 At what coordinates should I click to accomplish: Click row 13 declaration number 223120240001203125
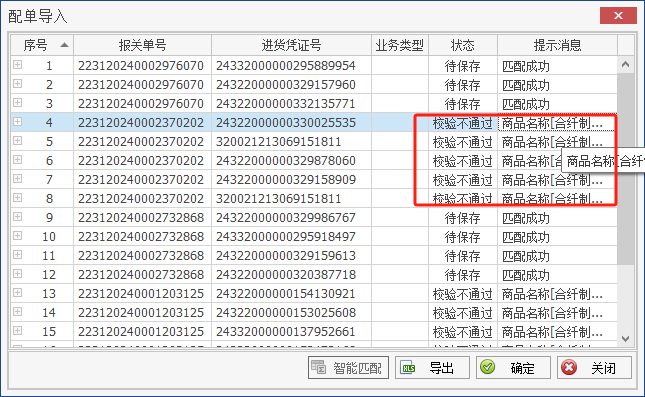(x=142, y=294)
